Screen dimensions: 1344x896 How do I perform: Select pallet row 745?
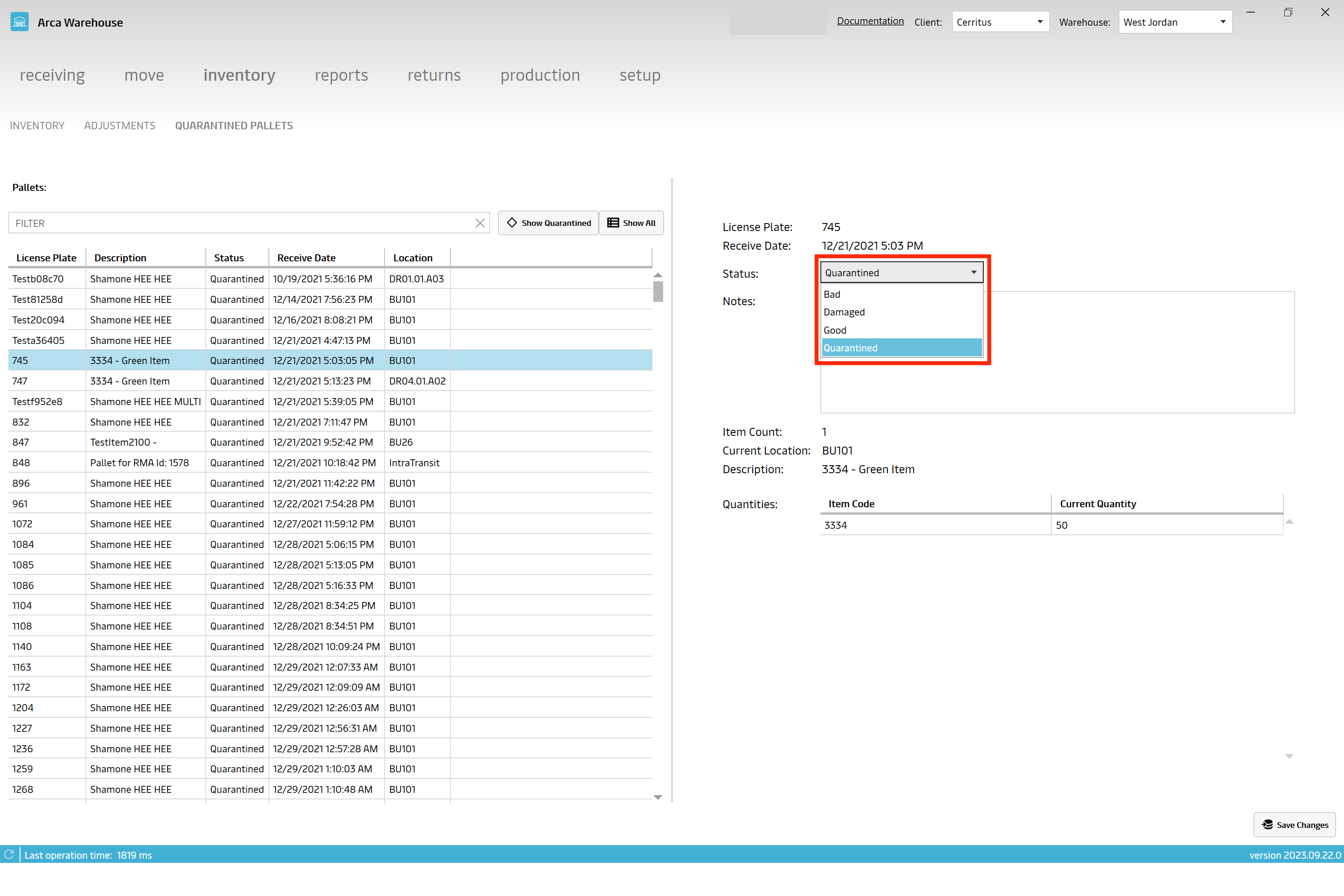330,361
